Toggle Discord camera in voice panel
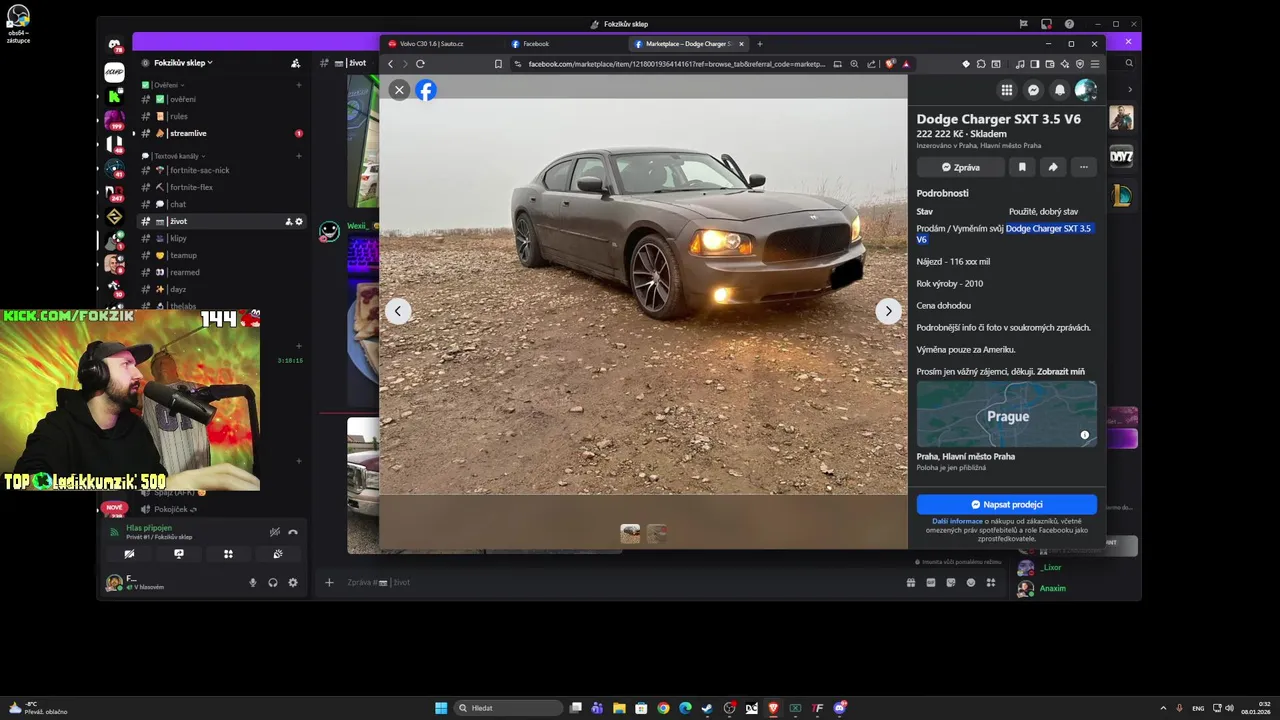 click(129, 553)
